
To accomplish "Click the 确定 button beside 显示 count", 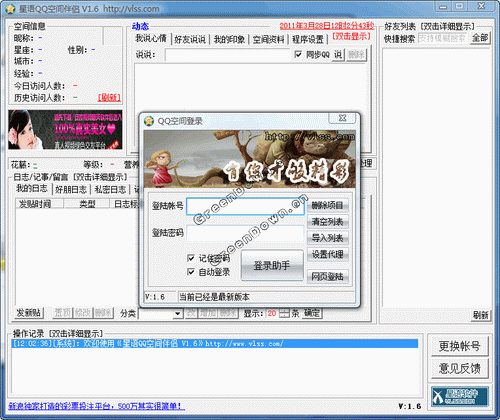I will coord(312,313).
